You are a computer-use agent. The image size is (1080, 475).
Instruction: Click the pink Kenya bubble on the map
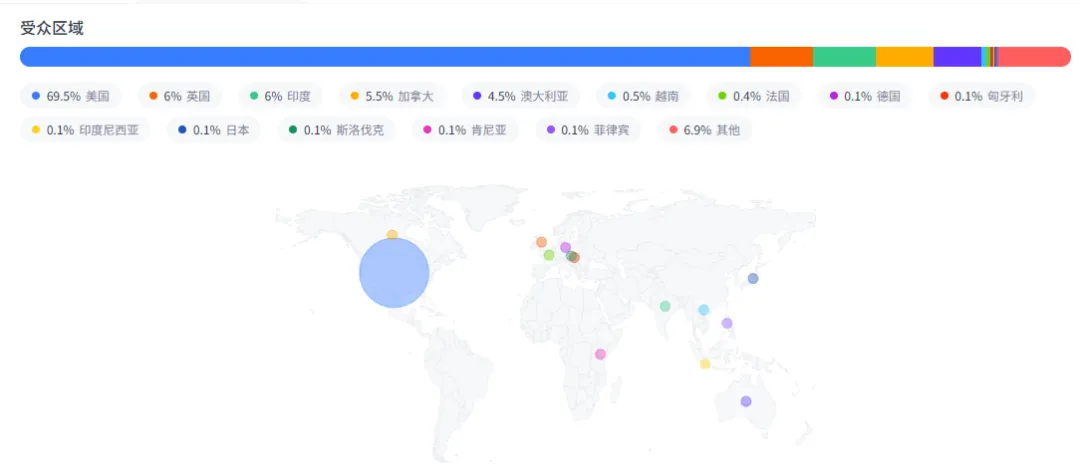tap(600, 354)
